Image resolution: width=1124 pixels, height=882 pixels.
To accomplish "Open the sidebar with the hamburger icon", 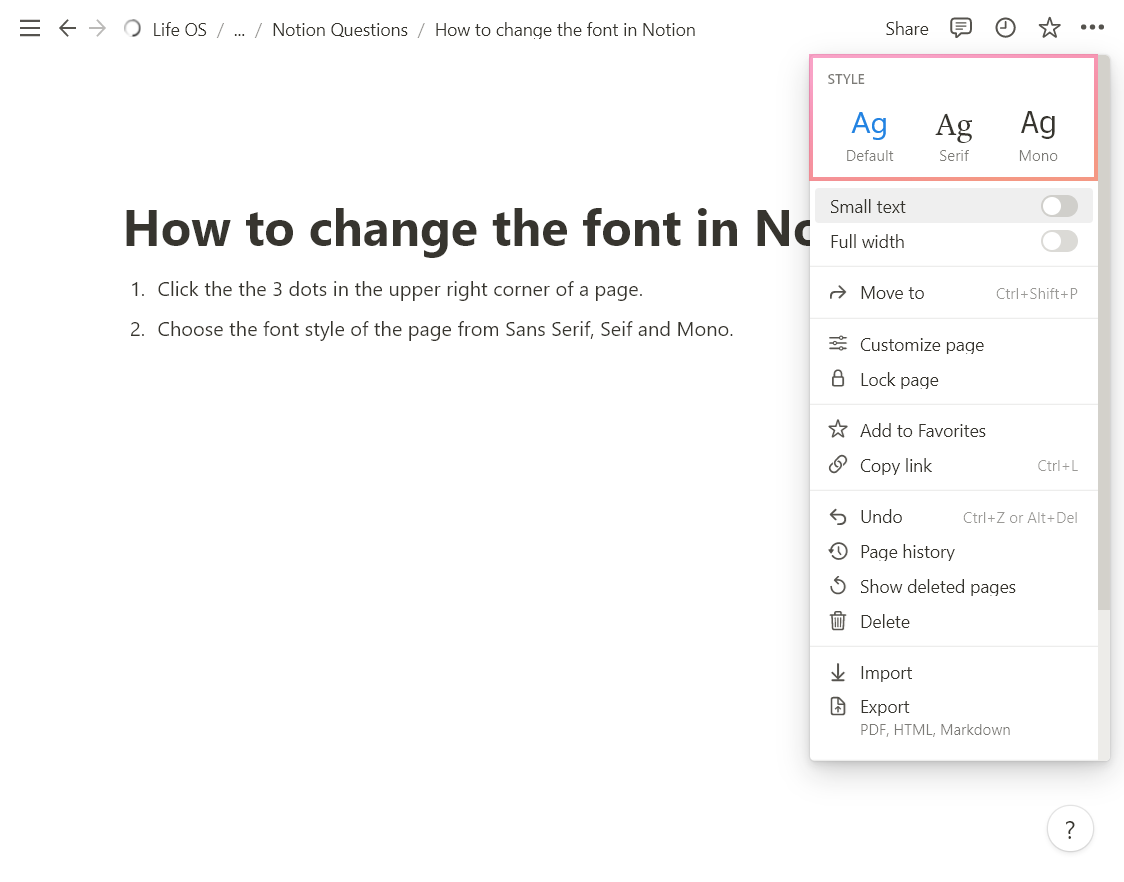I will [29, 28].
